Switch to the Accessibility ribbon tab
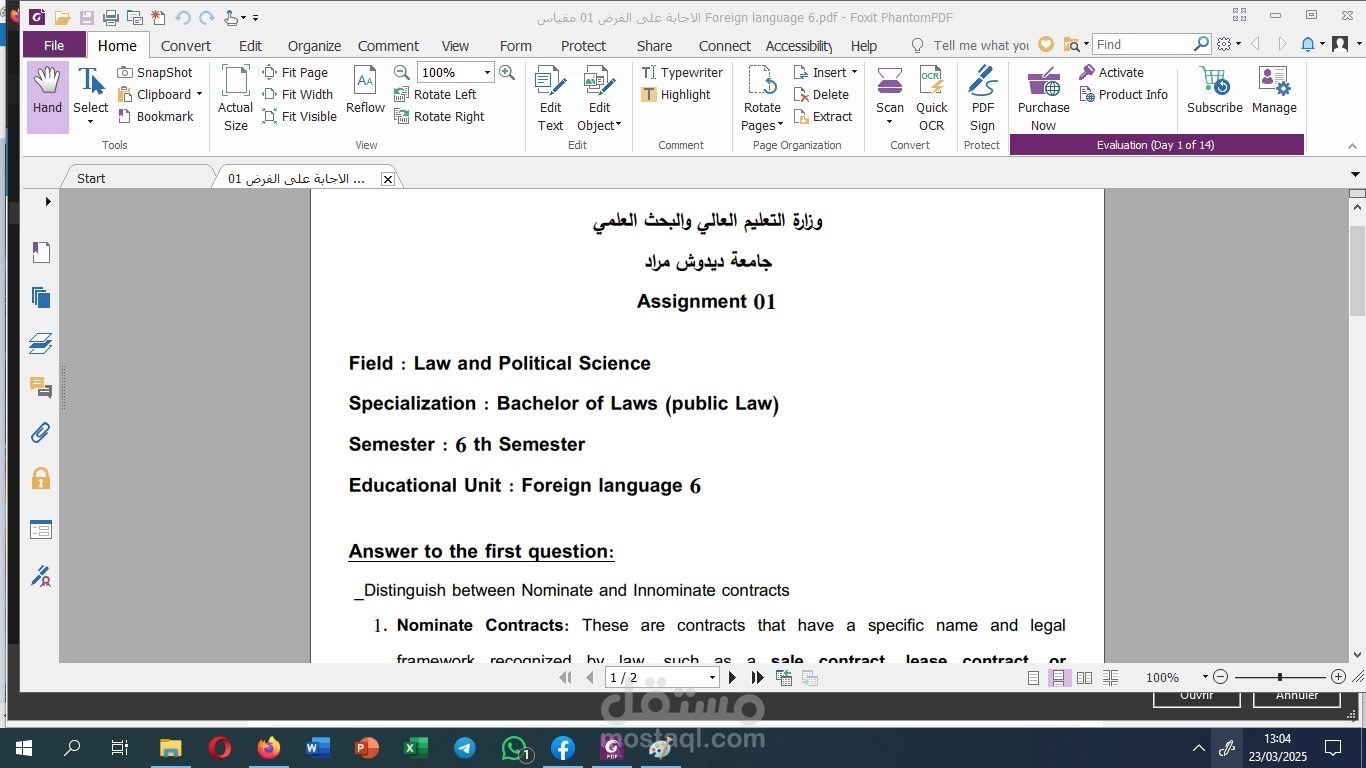The height and width of the screenshot is (768, 1366). click(x=799, y=45)
